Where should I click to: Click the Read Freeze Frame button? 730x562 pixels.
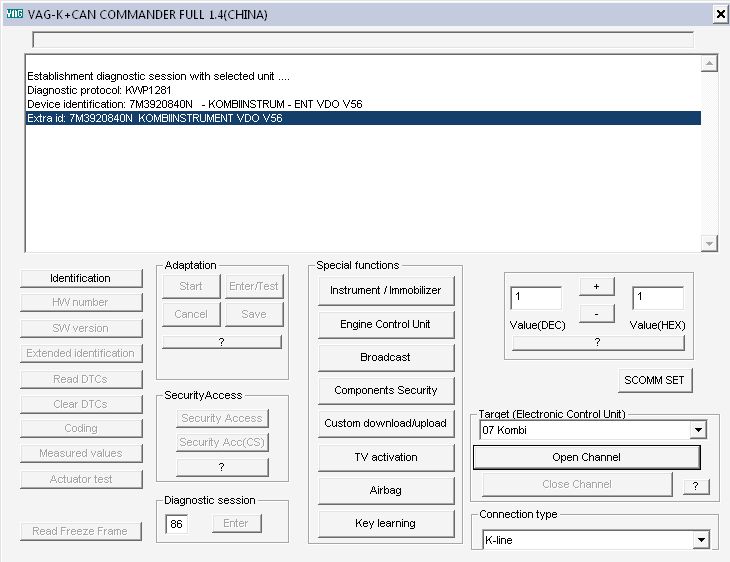[81, 531]
